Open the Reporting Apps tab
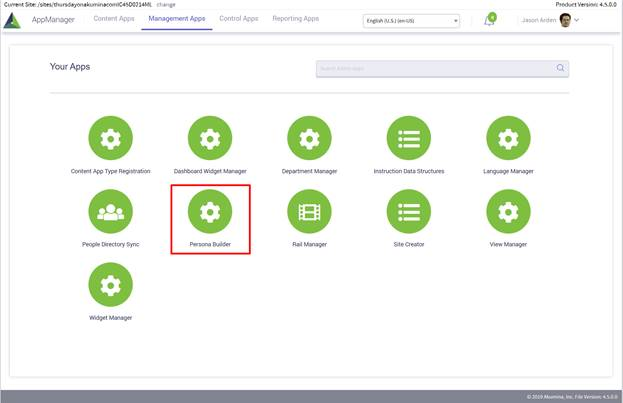623x403 pixels. [296, 19]
